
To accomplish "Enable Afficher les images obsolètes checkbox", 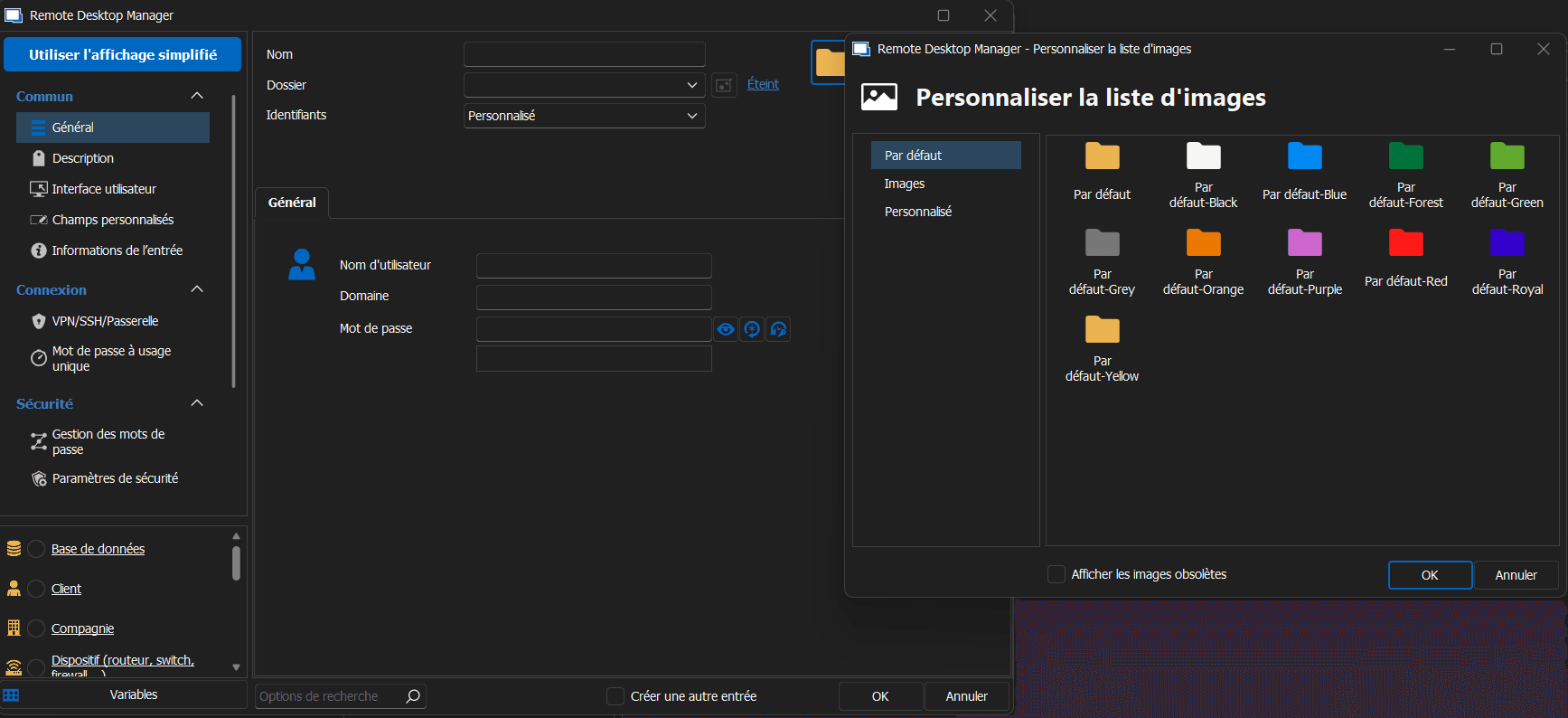I will [x=1056, y=574].
